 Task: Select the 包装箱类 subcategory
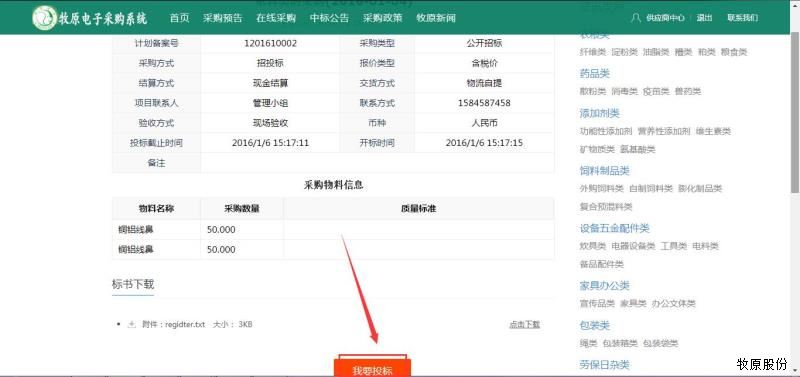coord(620,343)
